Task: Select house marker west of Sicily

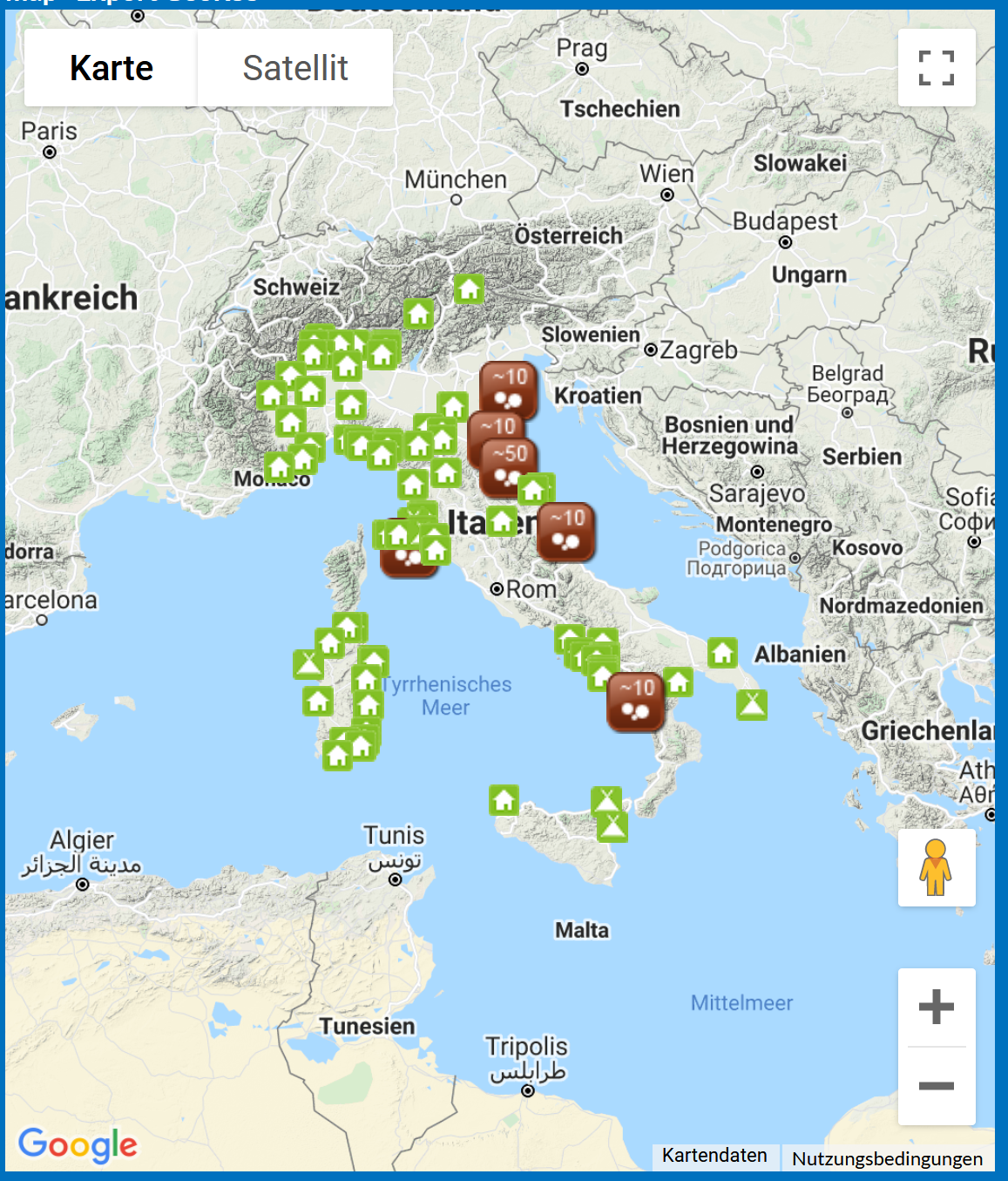Action: (x=504, y=799)
